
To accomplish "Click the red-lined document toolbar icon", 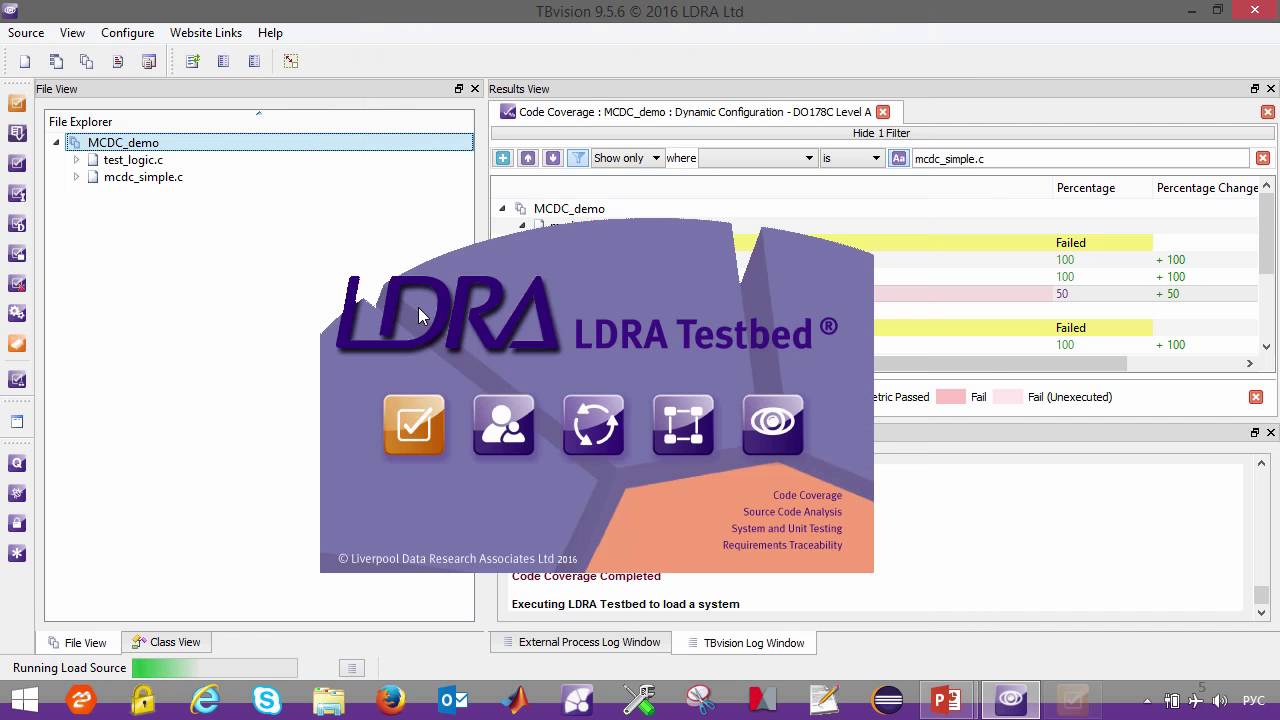I will [x=117, y=61].
